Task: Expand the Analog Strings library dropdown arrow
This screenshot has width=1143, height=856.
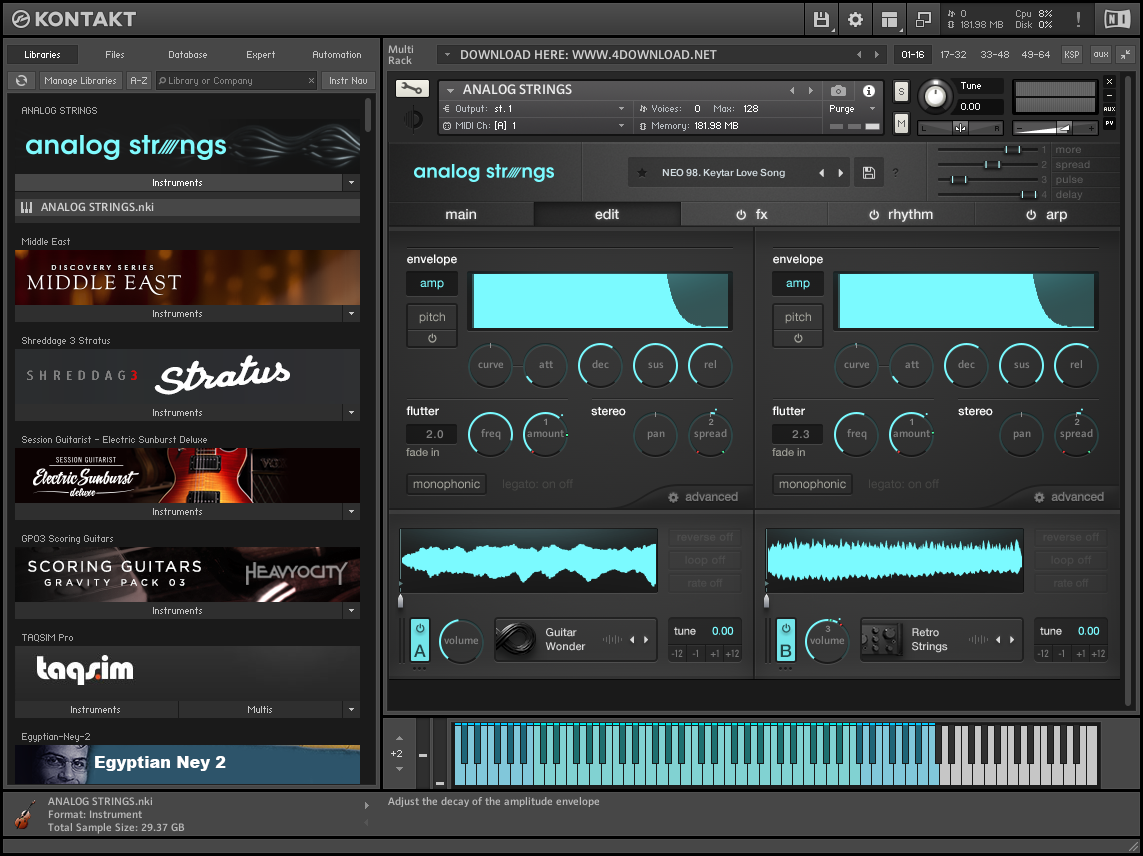Action: [x=351, y=182]
